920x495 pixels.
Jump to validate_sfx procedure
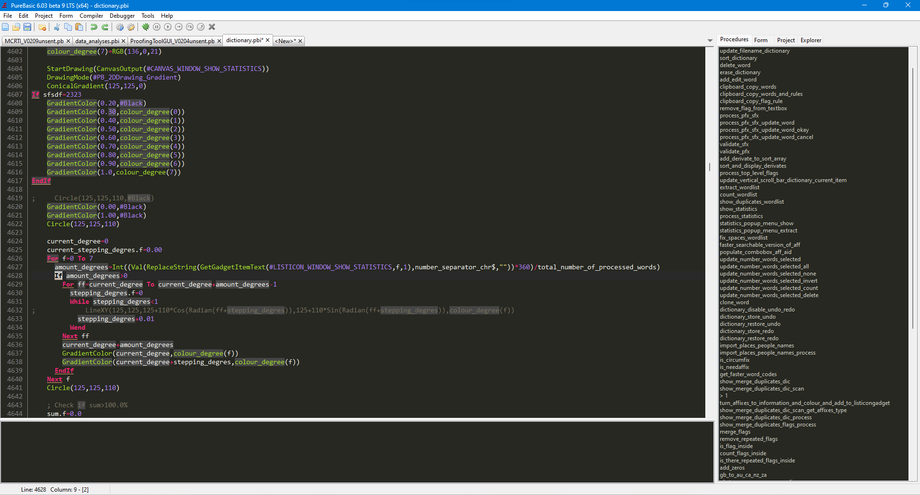click(734, 144)
